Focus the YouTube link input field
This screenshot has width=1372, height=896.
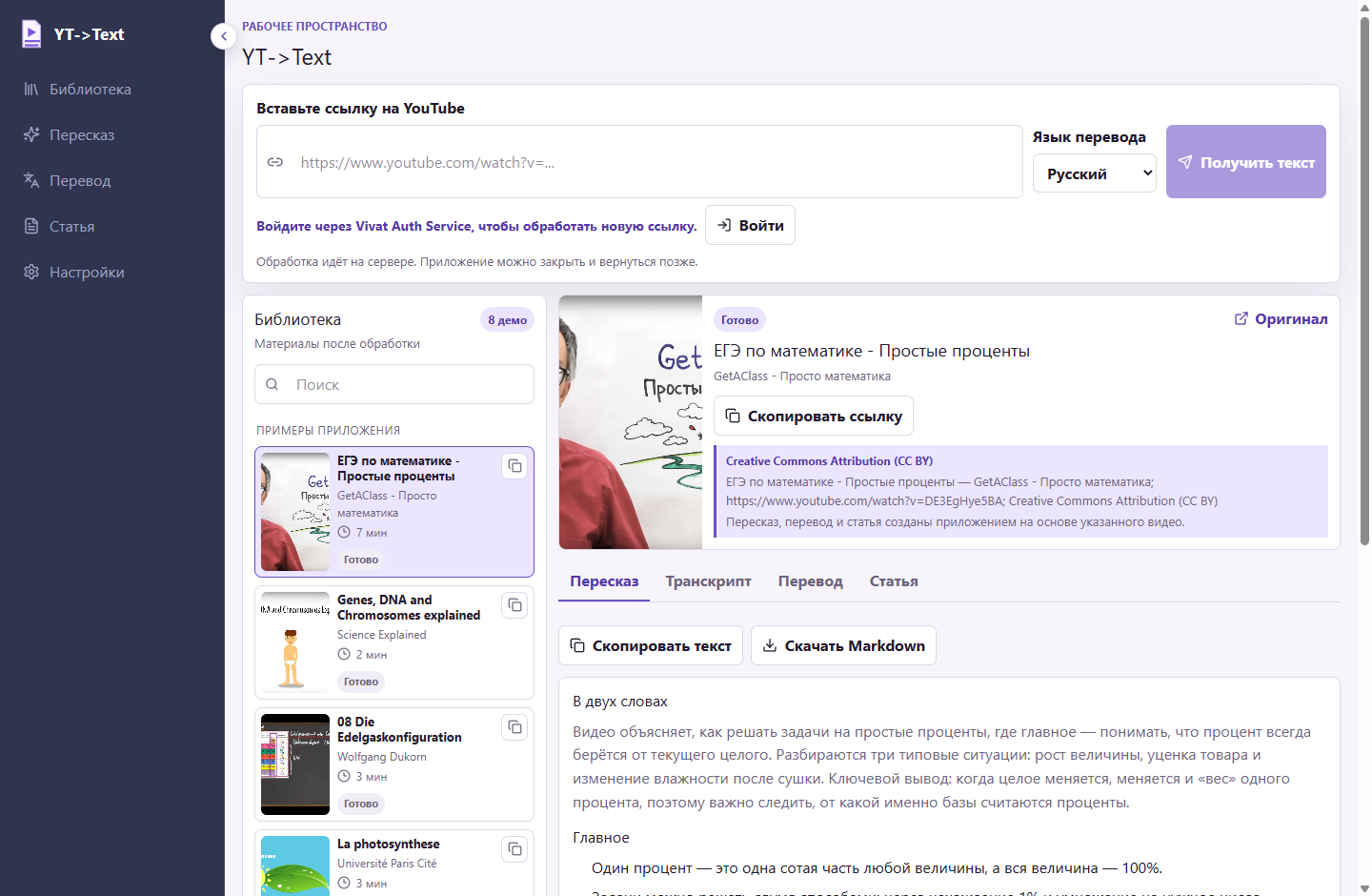tap(639, 162)
